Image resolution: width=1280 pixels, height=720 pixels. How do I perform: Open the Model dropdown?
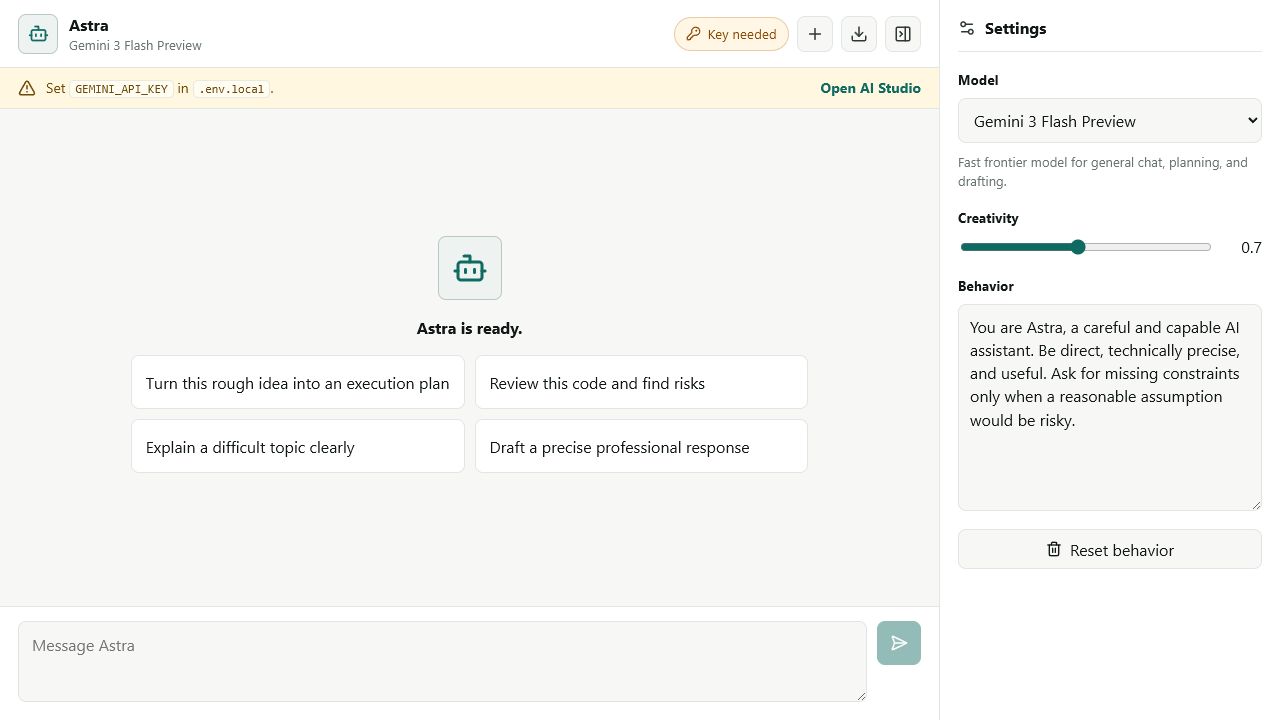coord(1110,121)
